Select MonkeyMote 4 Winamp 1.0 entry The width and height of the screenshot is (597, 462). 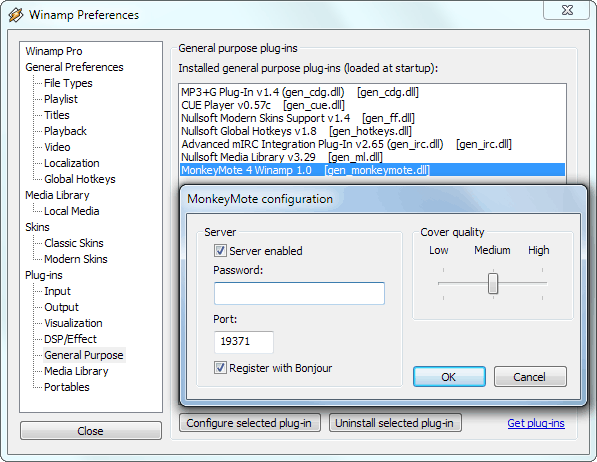(372, 170)
